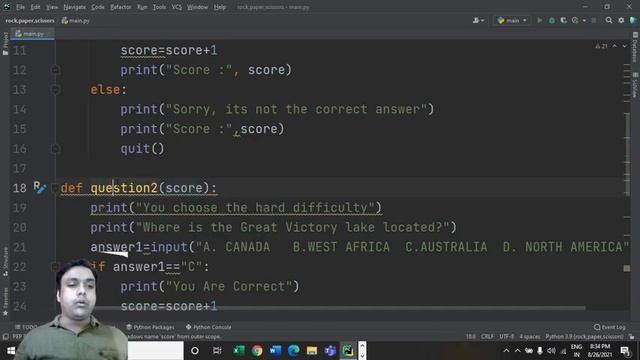Go to previous highlighted problem arrow
This screenshot has height=360, width=640.
click(x=615, y=46)
